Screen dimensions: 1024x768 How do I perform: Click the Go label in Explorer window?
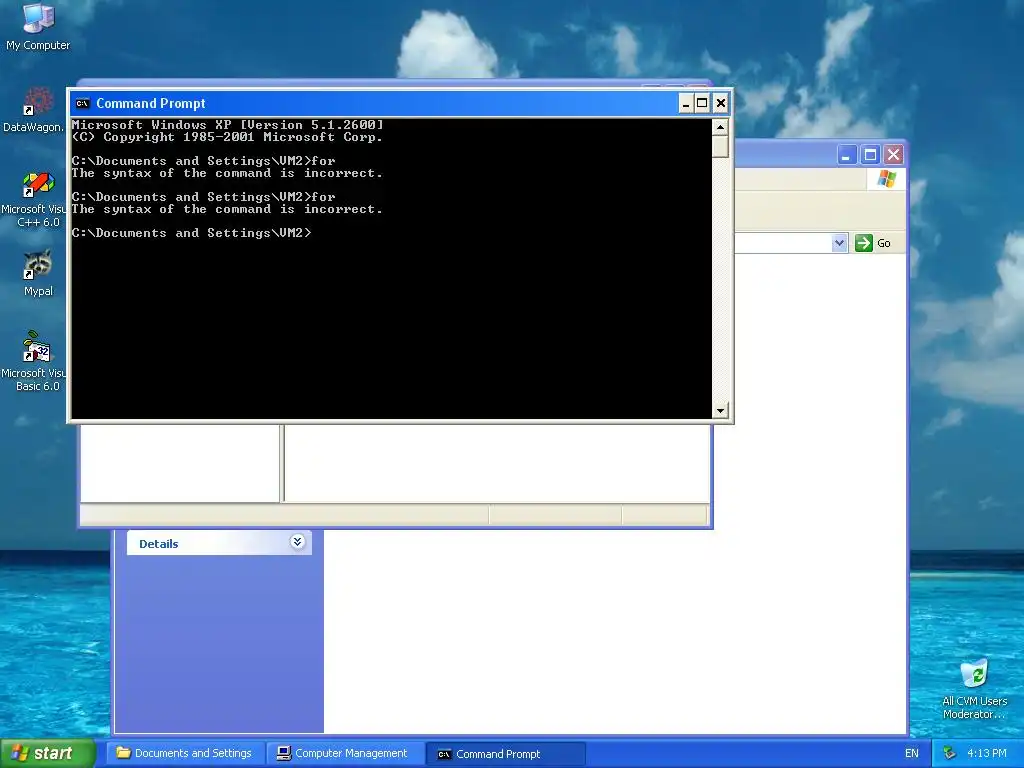[x=884, y=243]
